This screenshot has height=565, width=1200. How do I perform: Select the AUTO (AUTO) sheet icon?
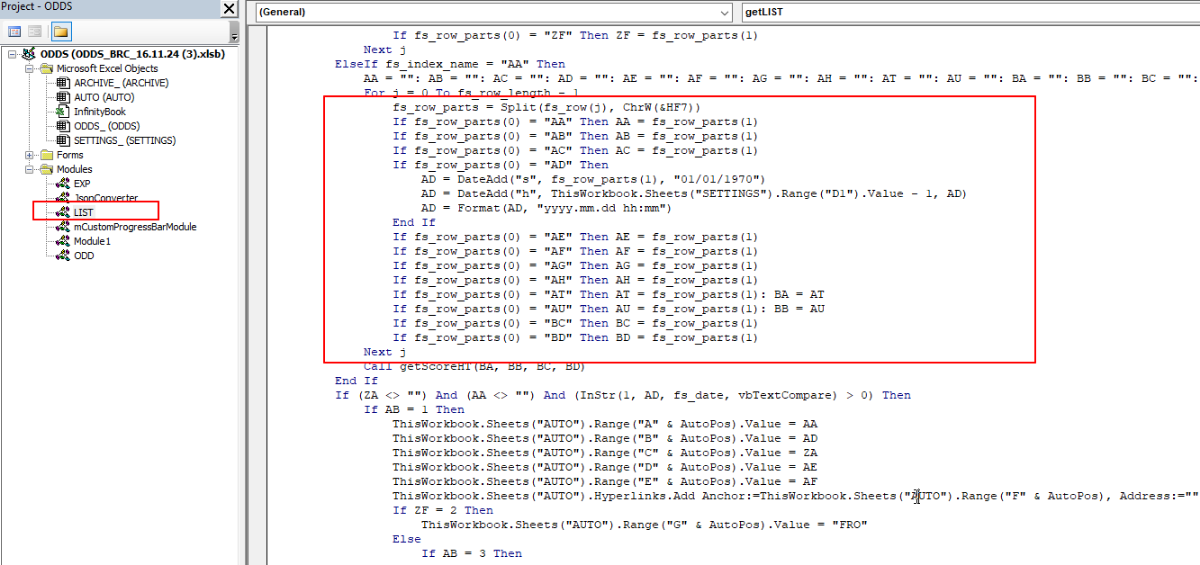tap(64, 97)
